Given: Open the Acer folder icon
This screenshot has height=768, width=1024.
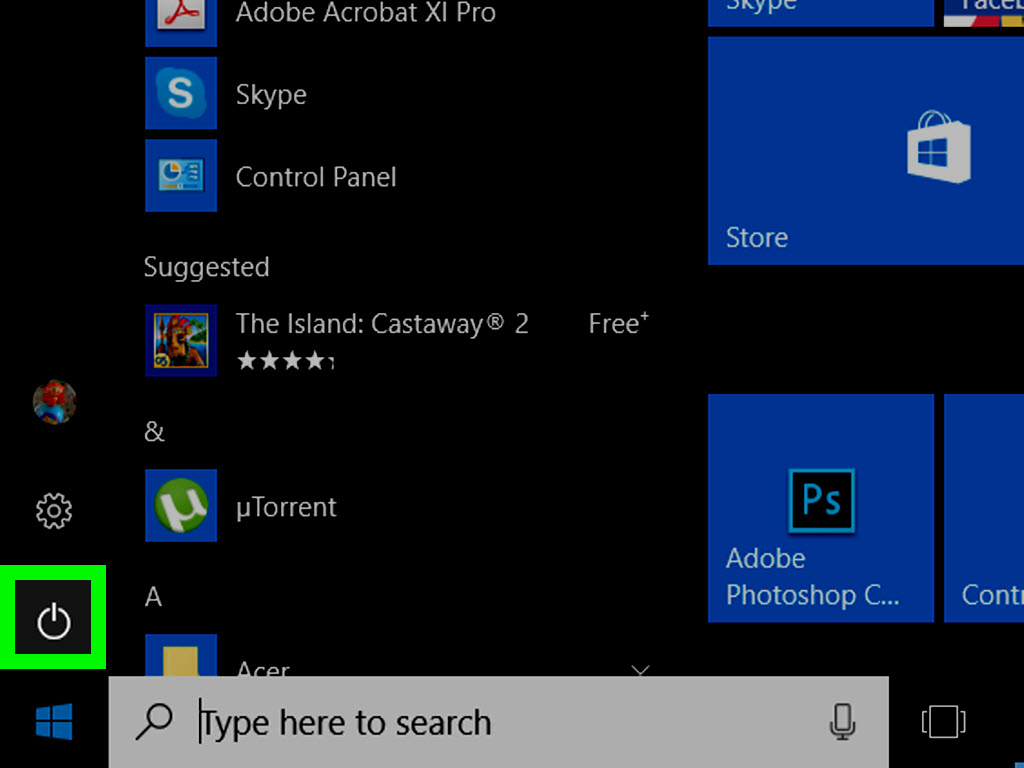Looking at the screenshot, I should [x=181, y=656].
